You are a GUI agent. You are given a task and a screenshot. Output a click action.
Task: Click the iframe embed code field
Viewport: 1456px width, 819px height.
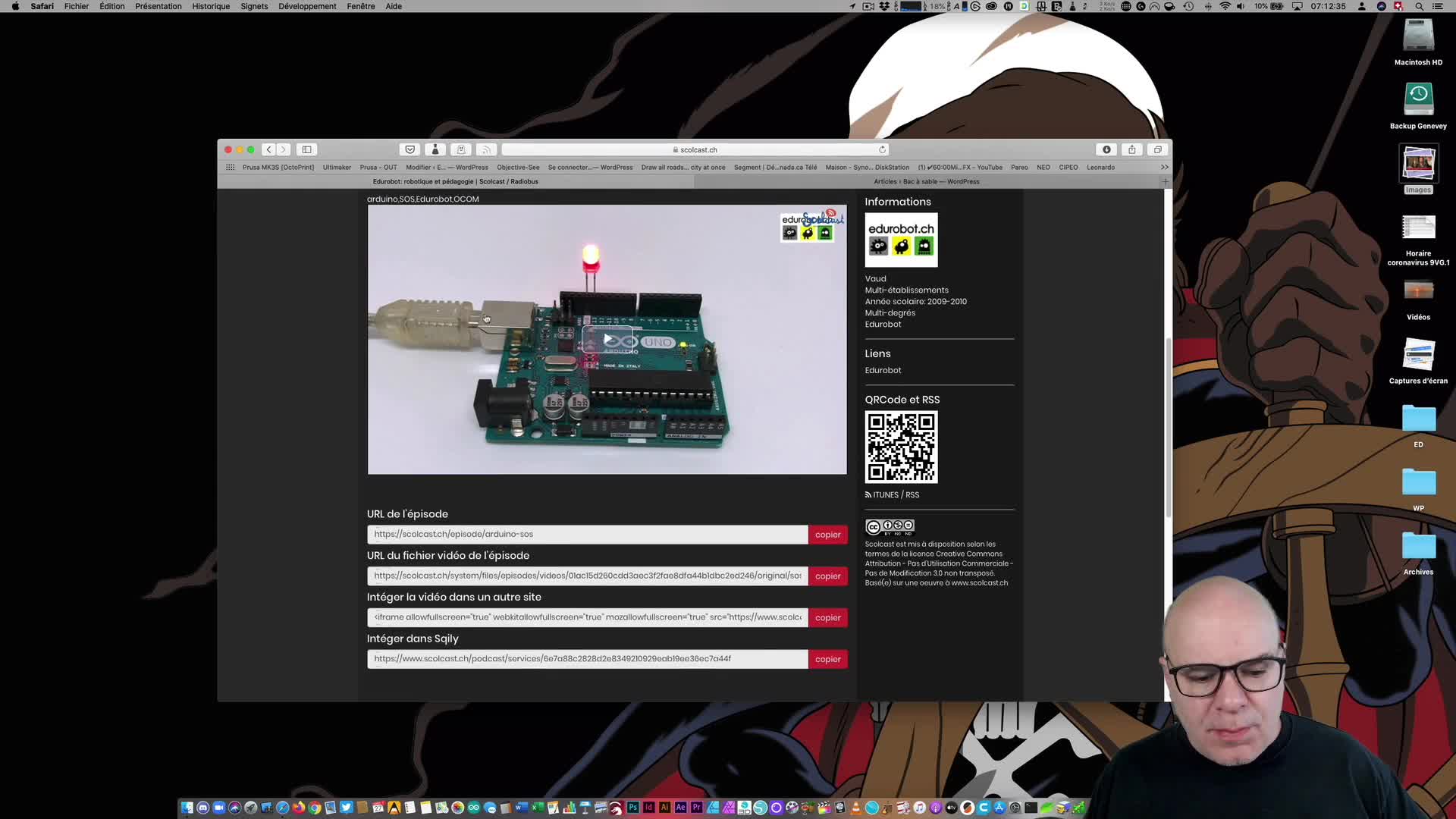coord(587,617)
